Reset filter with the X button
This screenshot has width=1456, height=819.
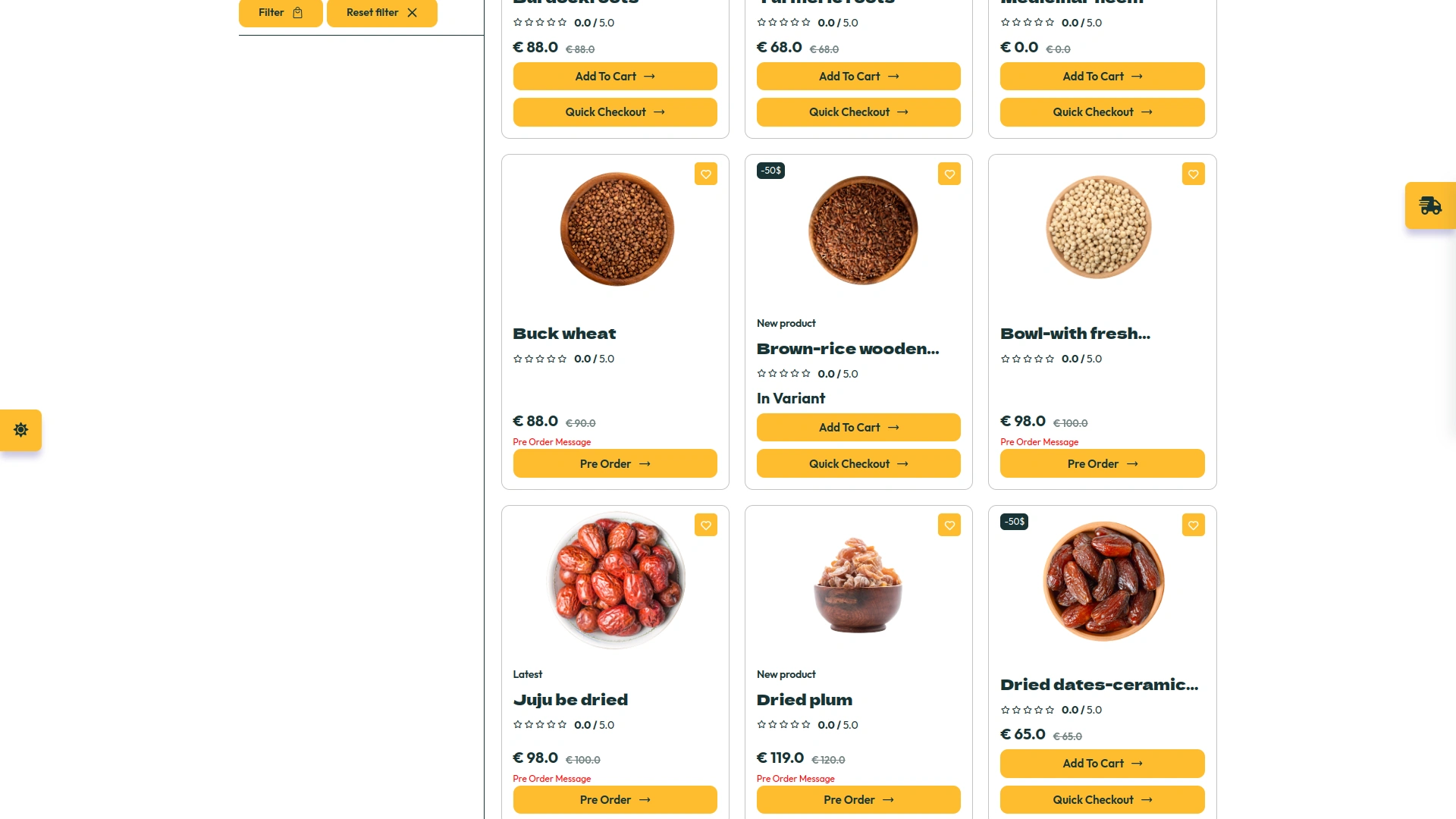point(381,13)
